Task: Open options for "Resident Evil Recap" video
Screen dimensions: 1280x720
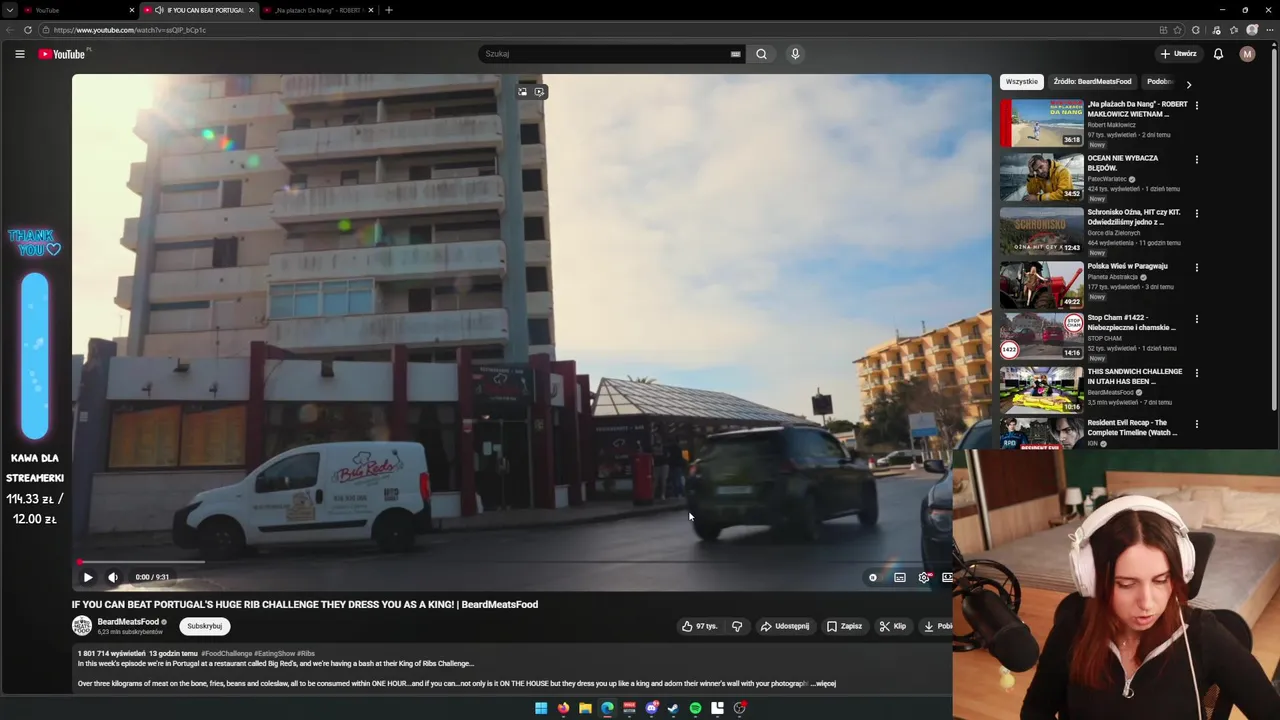Action: (1196, 424)
